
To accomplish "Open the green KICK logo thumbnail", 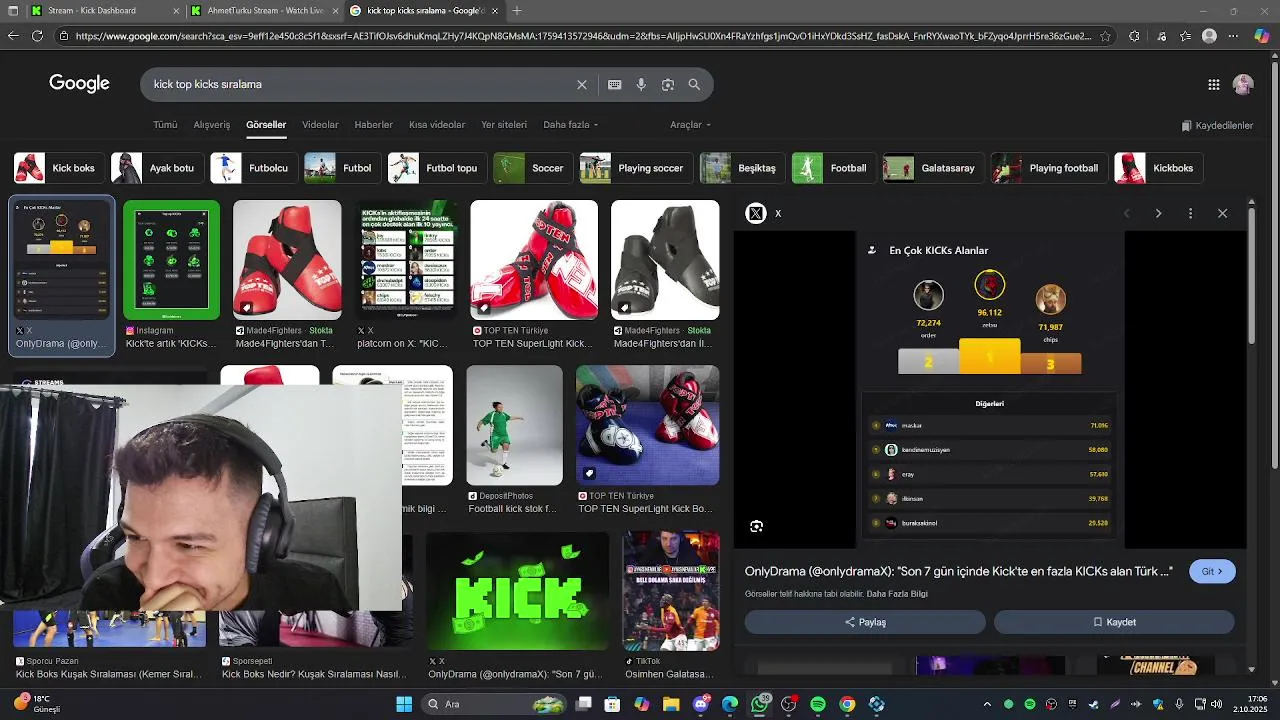I will pos(518,591).
